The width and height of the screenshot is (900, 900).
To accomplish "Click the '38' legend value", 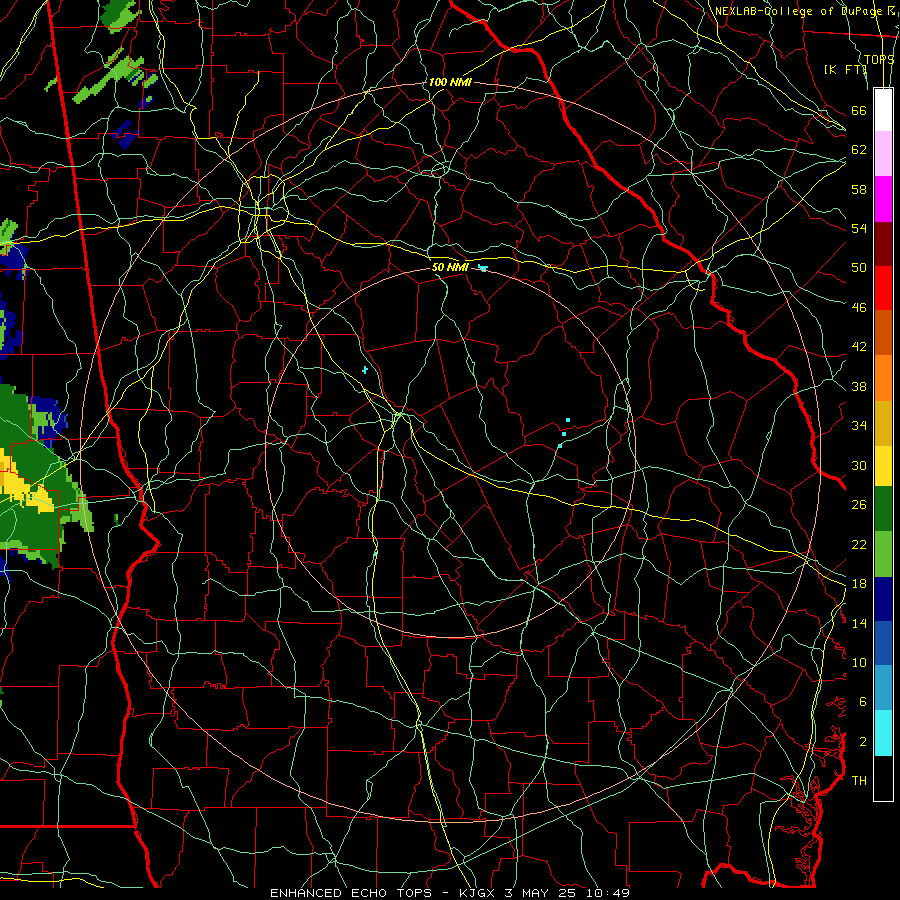I will coord(859,386).
